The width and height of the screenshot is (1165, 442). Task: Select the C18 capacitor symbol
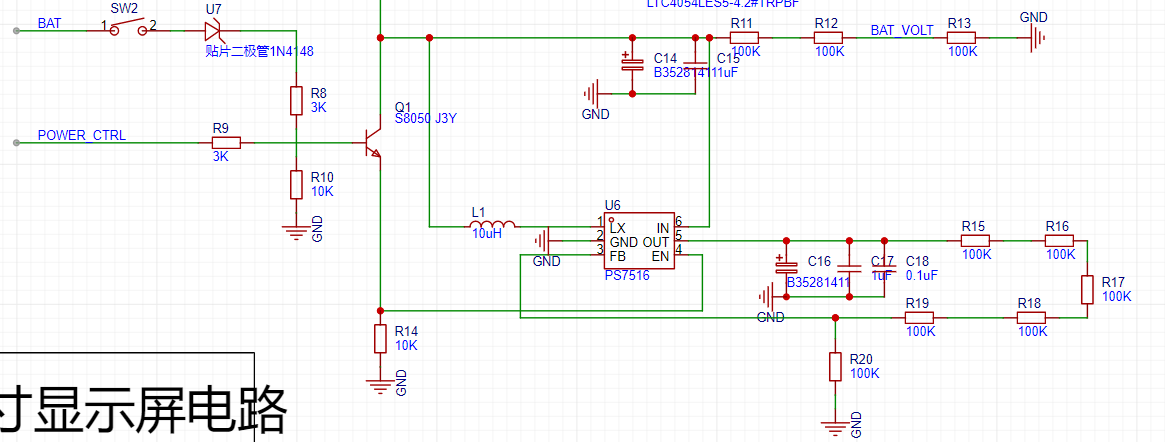click(x=884, y=267)
